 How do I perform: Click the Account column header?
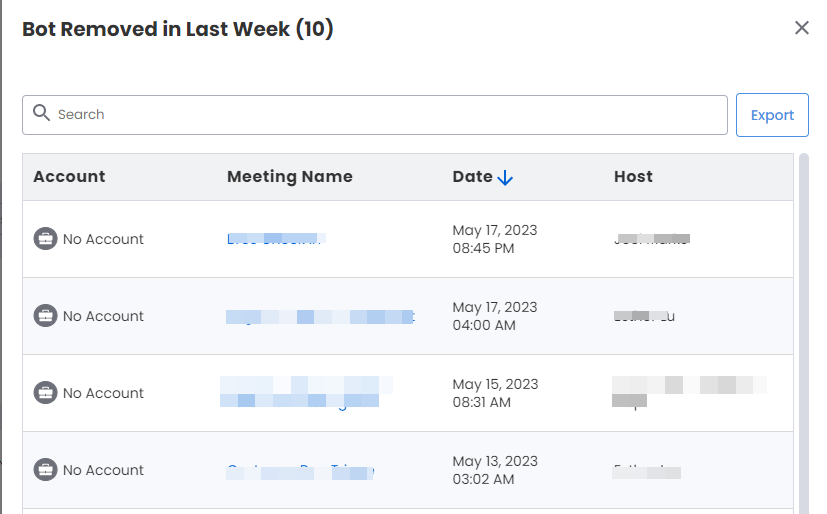click(x=69, y=177)
